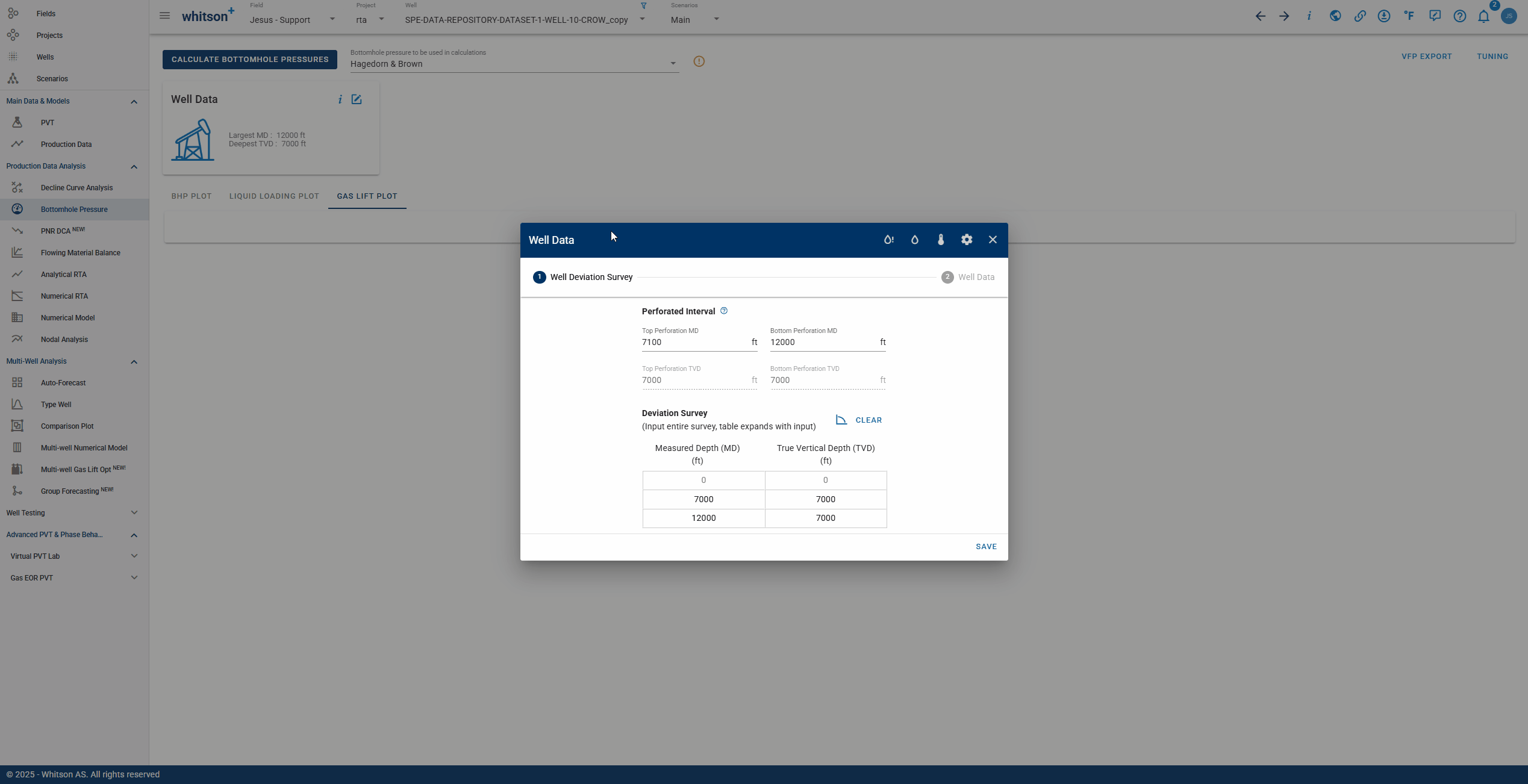Expand the Well Testing section

tap(134, 513)
